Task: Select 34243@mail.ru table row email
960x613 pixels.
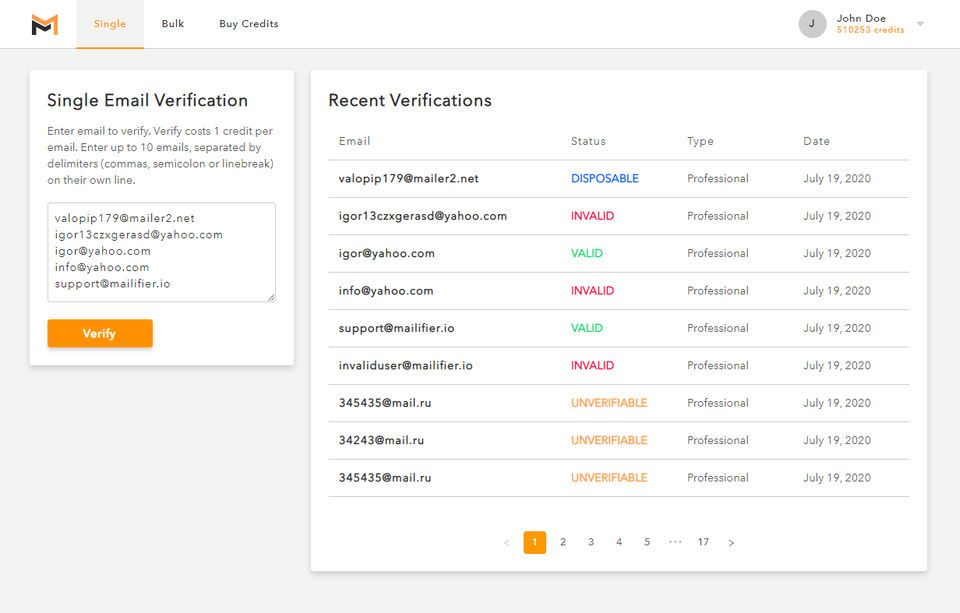Action: point(381,440)
